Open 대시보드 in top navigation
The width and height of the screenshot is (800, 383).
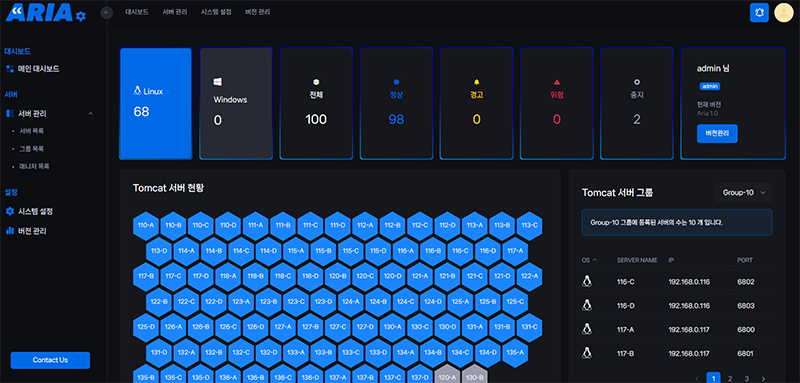(137, 12)
